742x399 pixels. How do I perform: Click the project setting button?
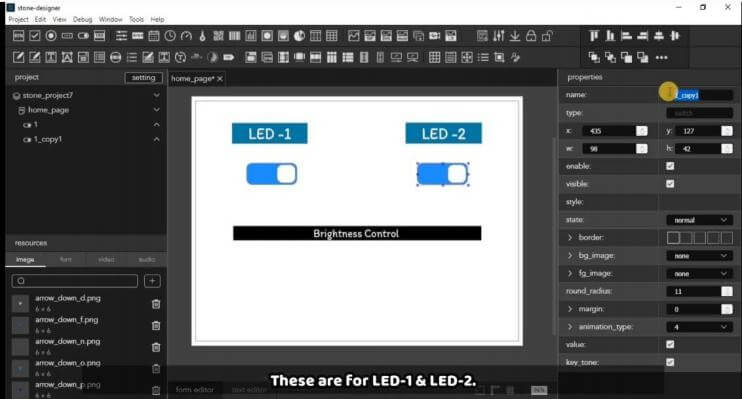pos(144,78)
